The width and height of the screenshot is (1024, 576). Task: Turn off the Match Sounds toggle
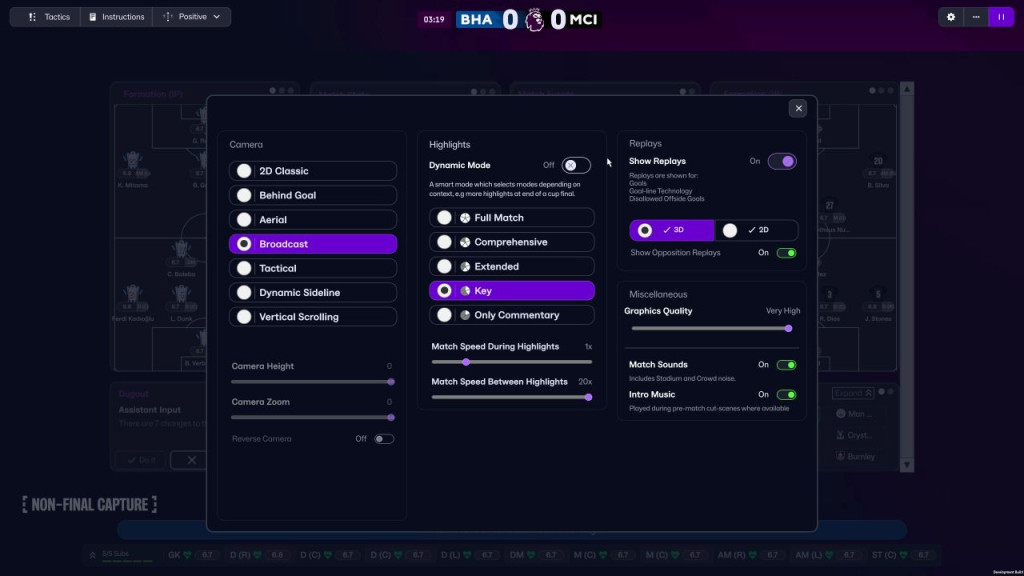(786, 364)
